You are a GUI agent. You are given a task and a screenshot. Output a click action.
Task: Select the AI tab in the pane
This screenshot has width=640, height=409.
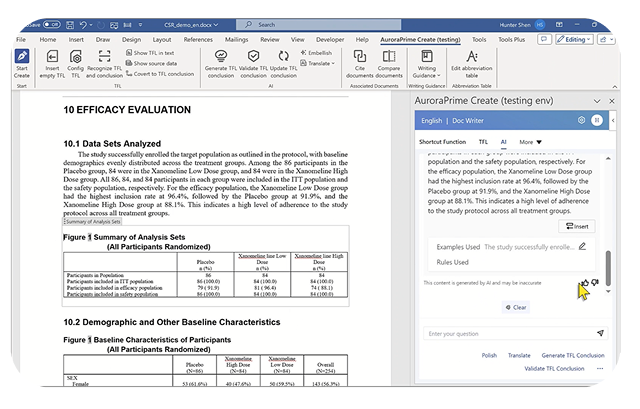click(x=503, y=142)
